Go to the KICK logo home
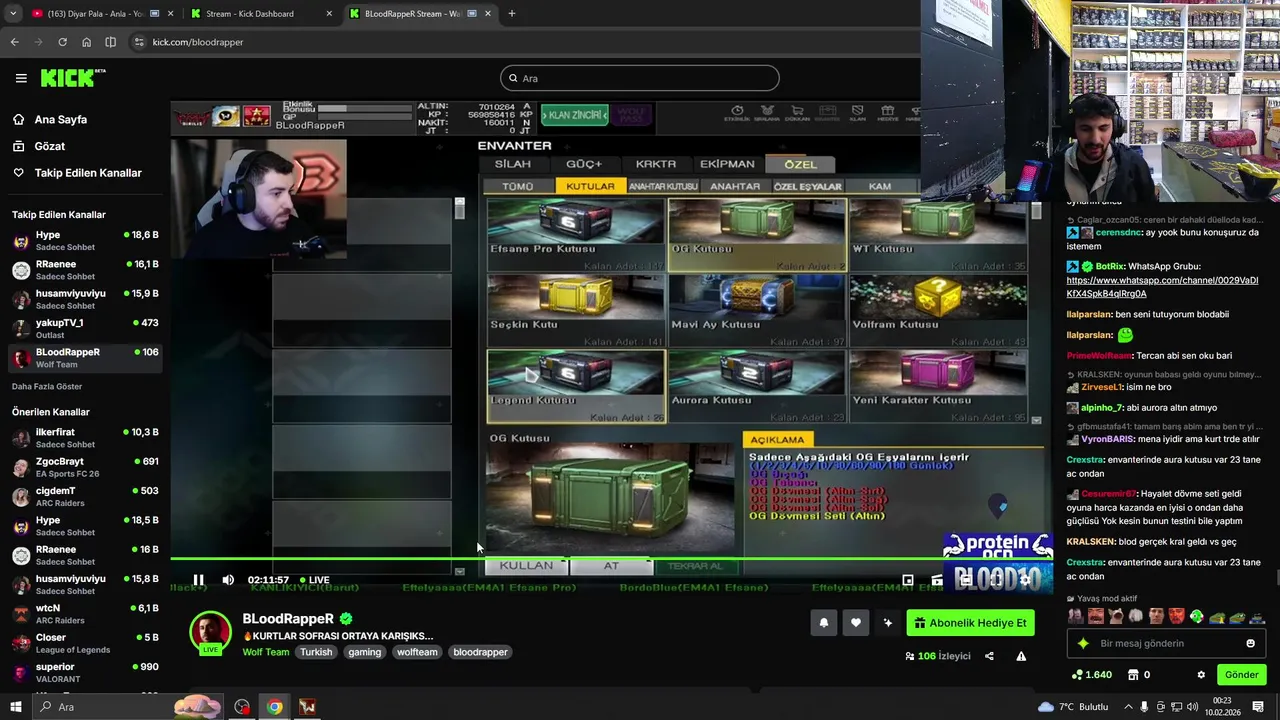Viewport: 1280px width, 720px height. click(73, 78)
